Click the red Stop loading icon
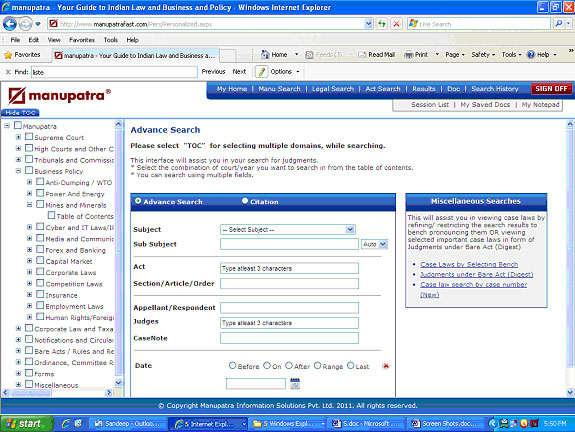This screenshot has height=432, width=575. tap(396, 24)
